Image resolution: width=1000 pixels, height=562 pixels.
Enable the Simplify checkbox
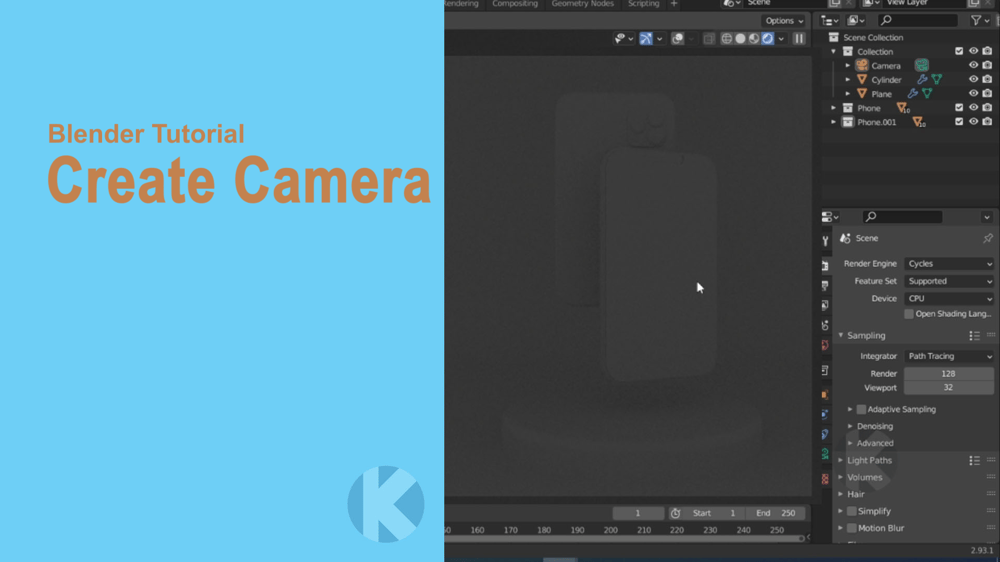click(x=851, y=512)
